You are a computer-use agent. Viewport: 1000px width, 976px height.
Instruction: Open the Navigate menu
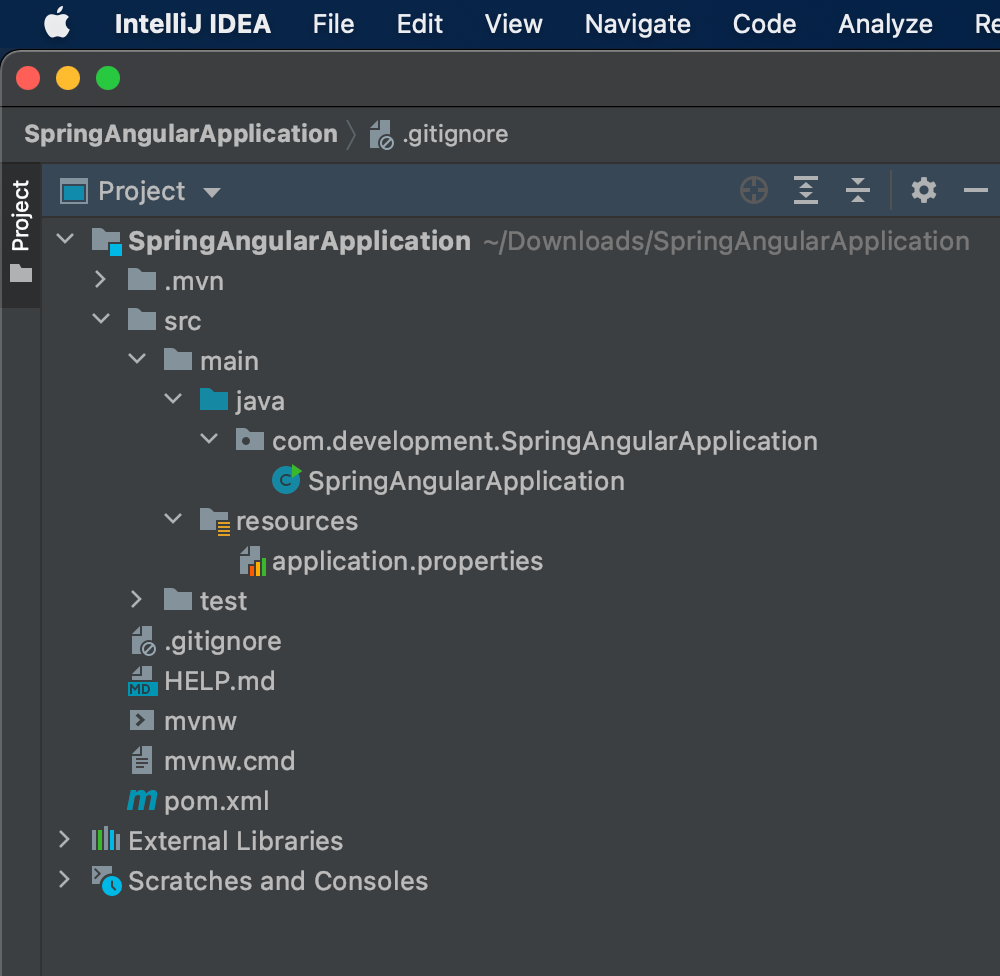pyautogui.click(x=638, y=24)
